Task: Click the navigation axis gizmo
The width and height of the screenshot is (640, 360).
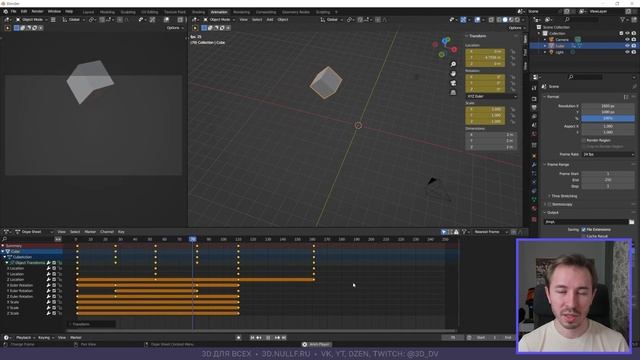Action: 444,47
